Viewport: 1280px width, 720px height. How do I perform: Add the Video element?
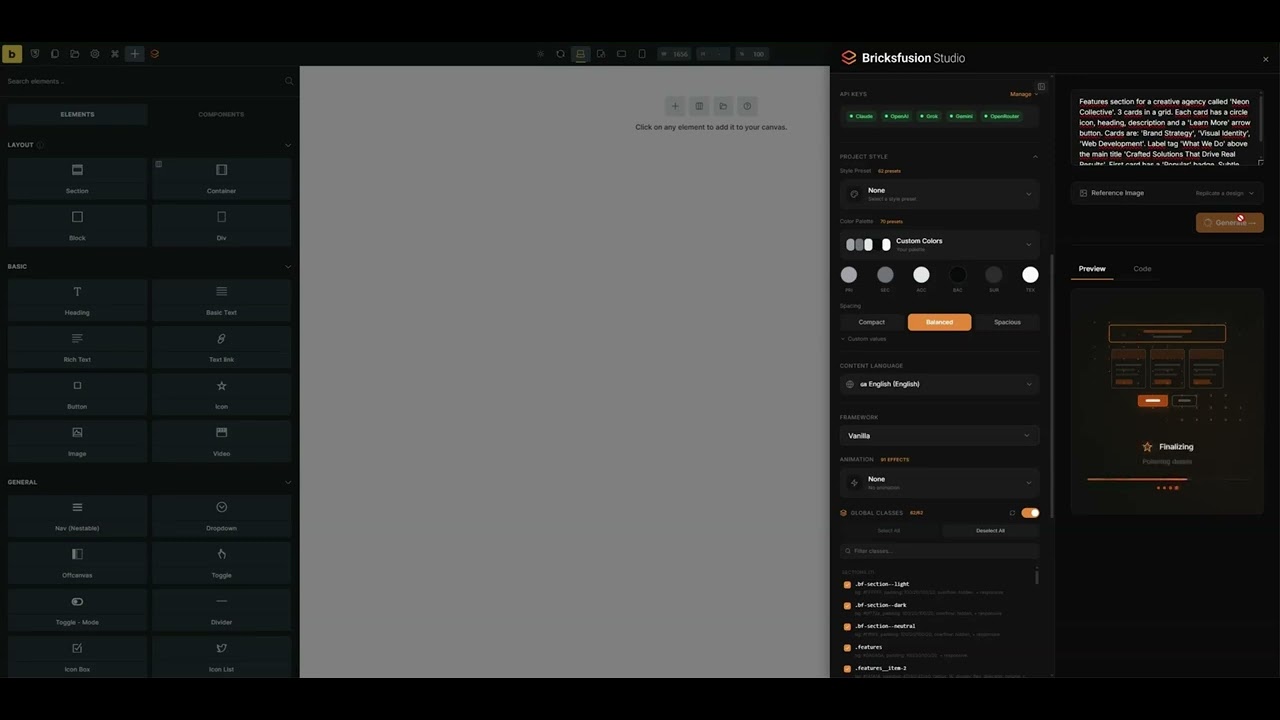pos(221,441)
